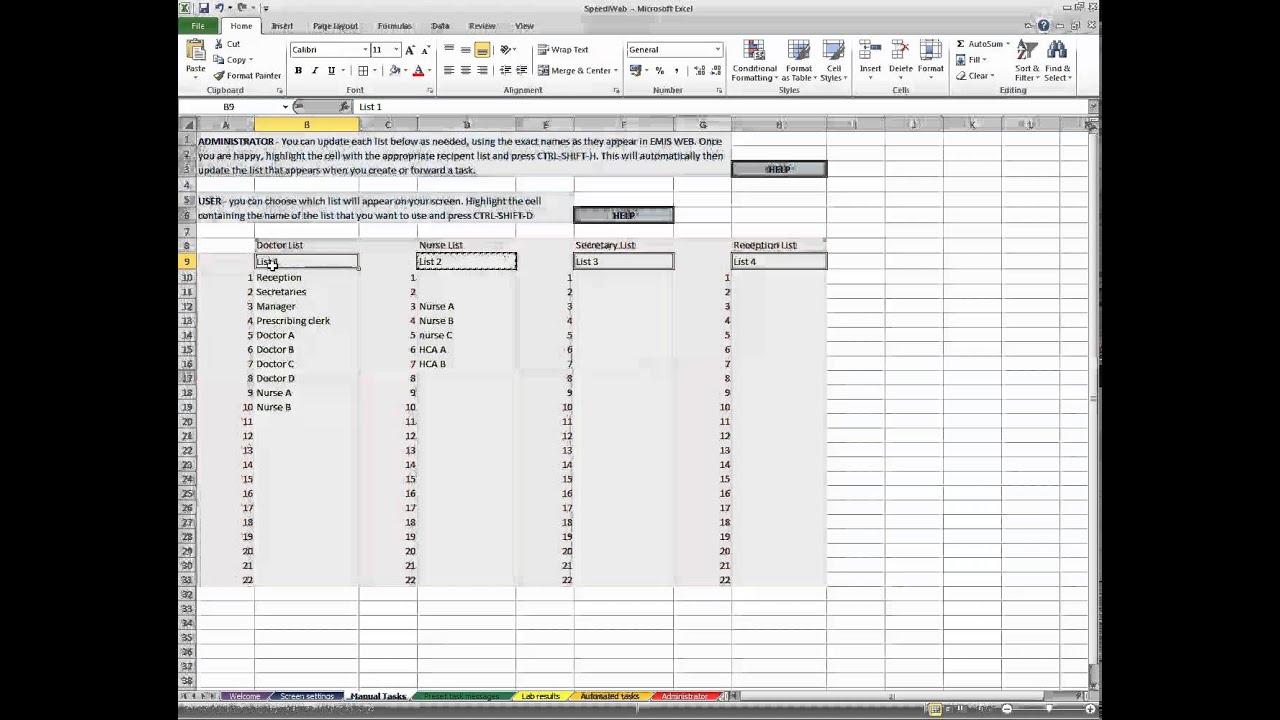Viewport: 1280px width, 720px height.
Task: Open Font dialog launcher
Action: 430,91
